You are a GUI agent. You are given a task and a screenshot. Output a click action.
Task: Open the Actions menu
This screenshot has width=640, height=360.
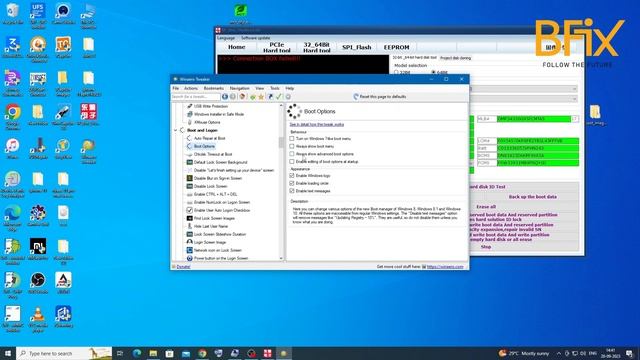191,88
